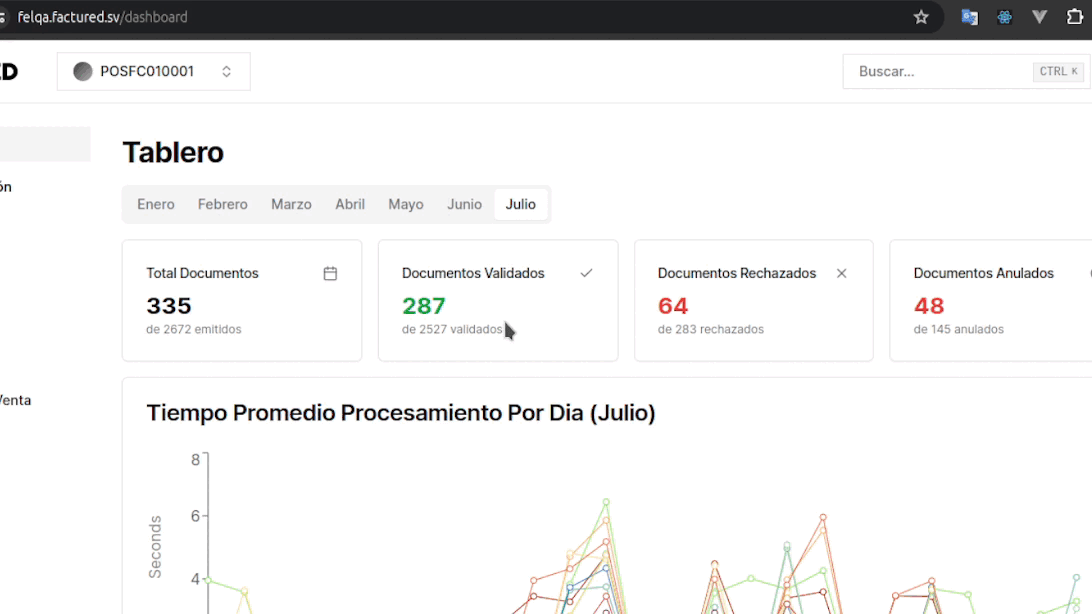Viewport: 1092px width, 614px height.
Task: Keep the Julio tab selected
Action: tap(521, 204)
